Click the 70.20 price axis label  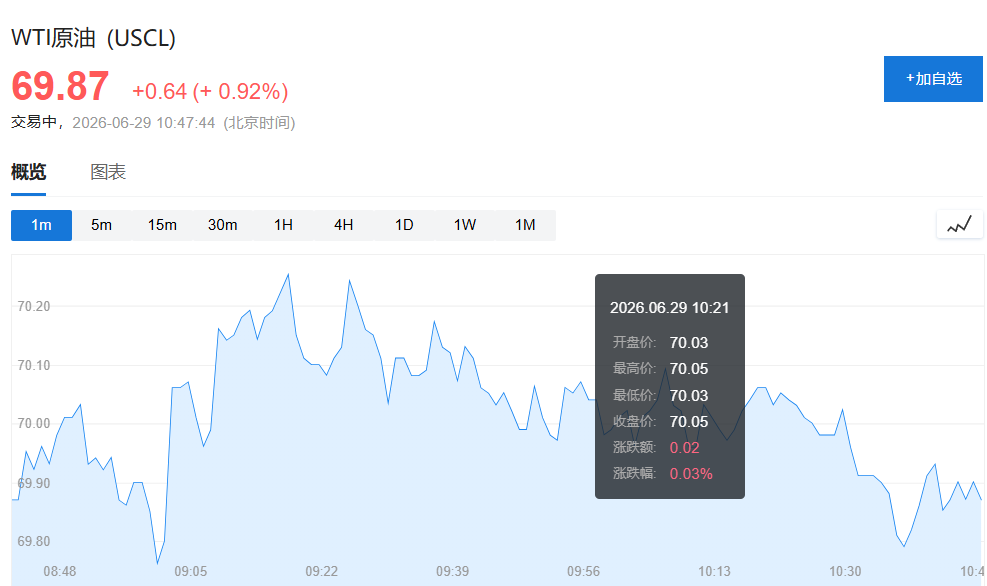33,307
